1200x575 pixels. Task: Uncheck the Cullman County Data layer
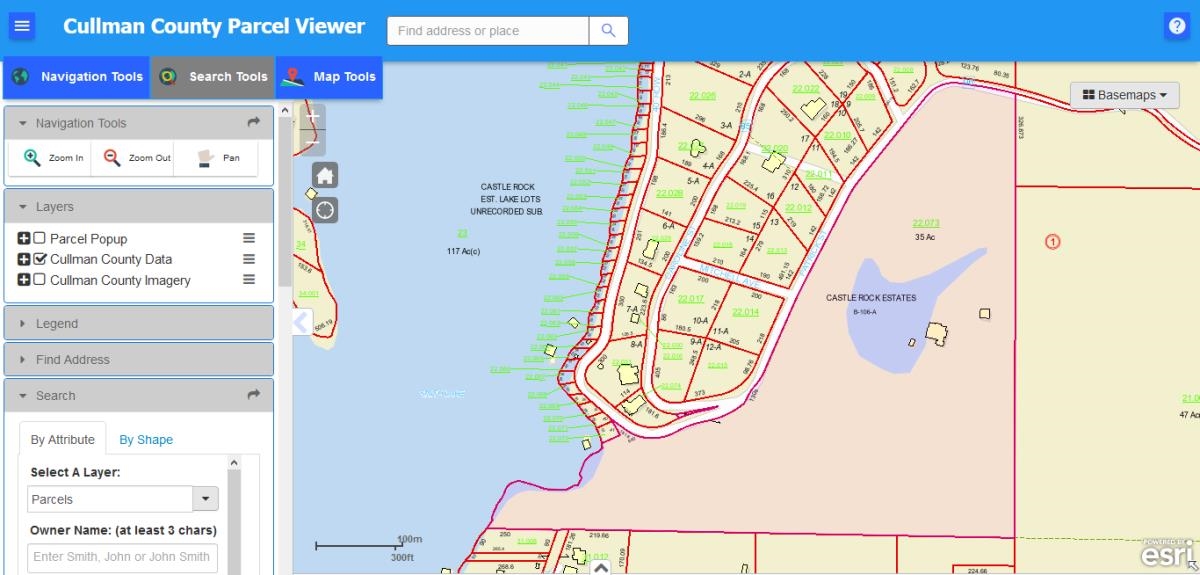click(x=40, y=259)
